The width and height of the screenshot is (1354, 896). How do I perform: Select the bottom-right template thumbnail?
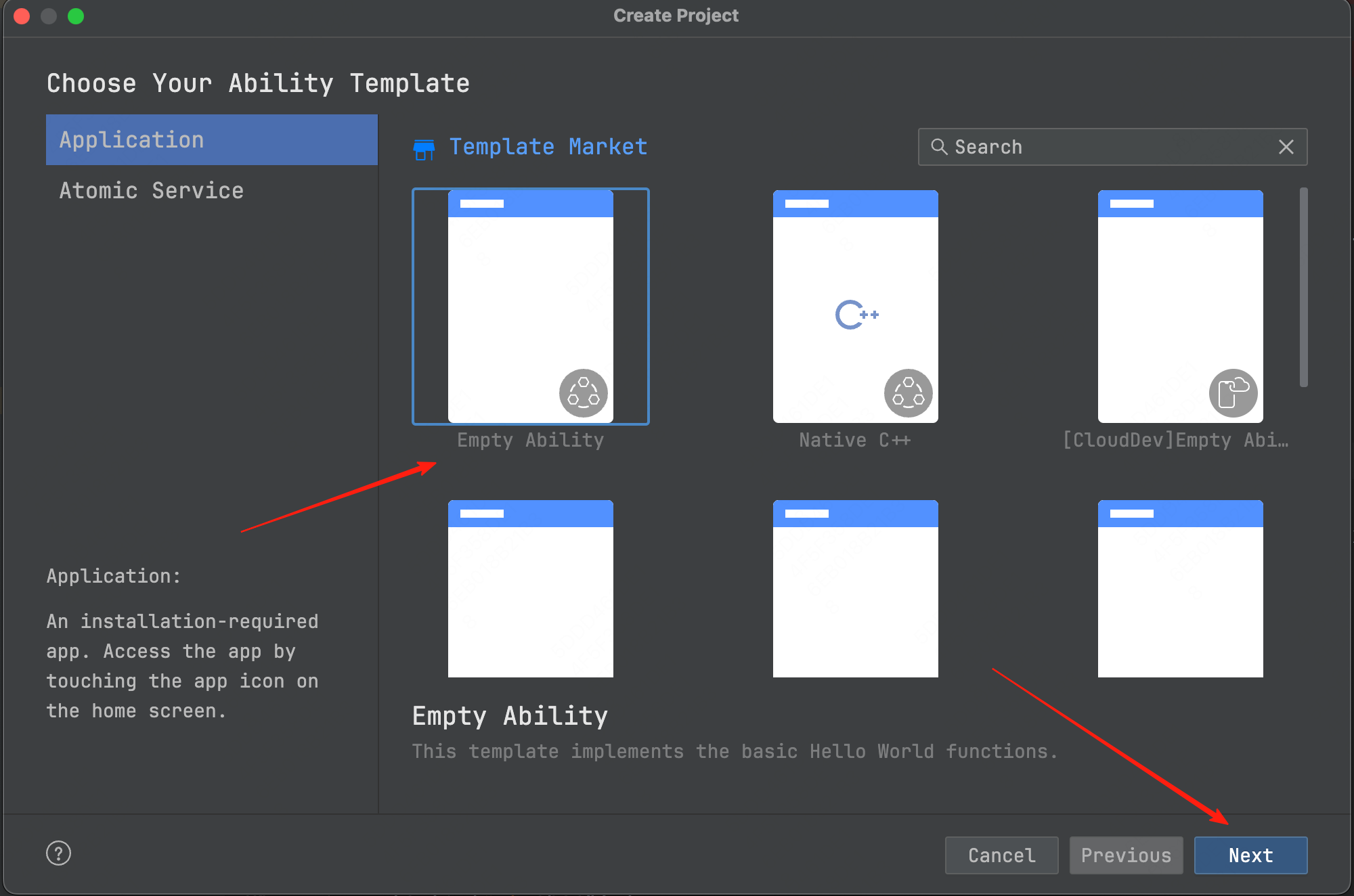1180,589
